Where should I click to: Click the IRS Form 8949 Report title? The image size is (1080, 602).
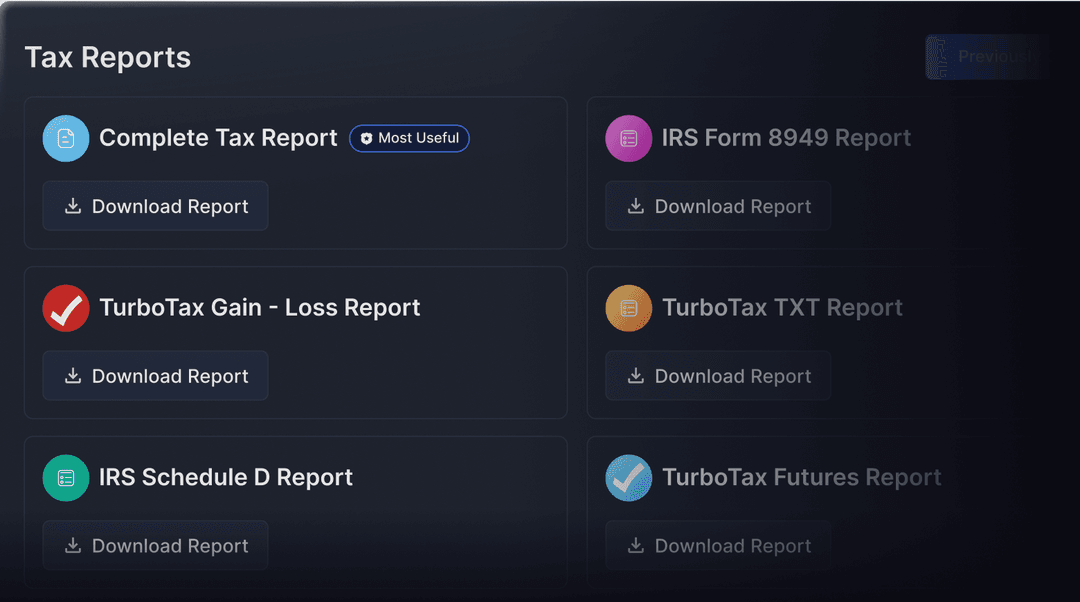(787, 138)
